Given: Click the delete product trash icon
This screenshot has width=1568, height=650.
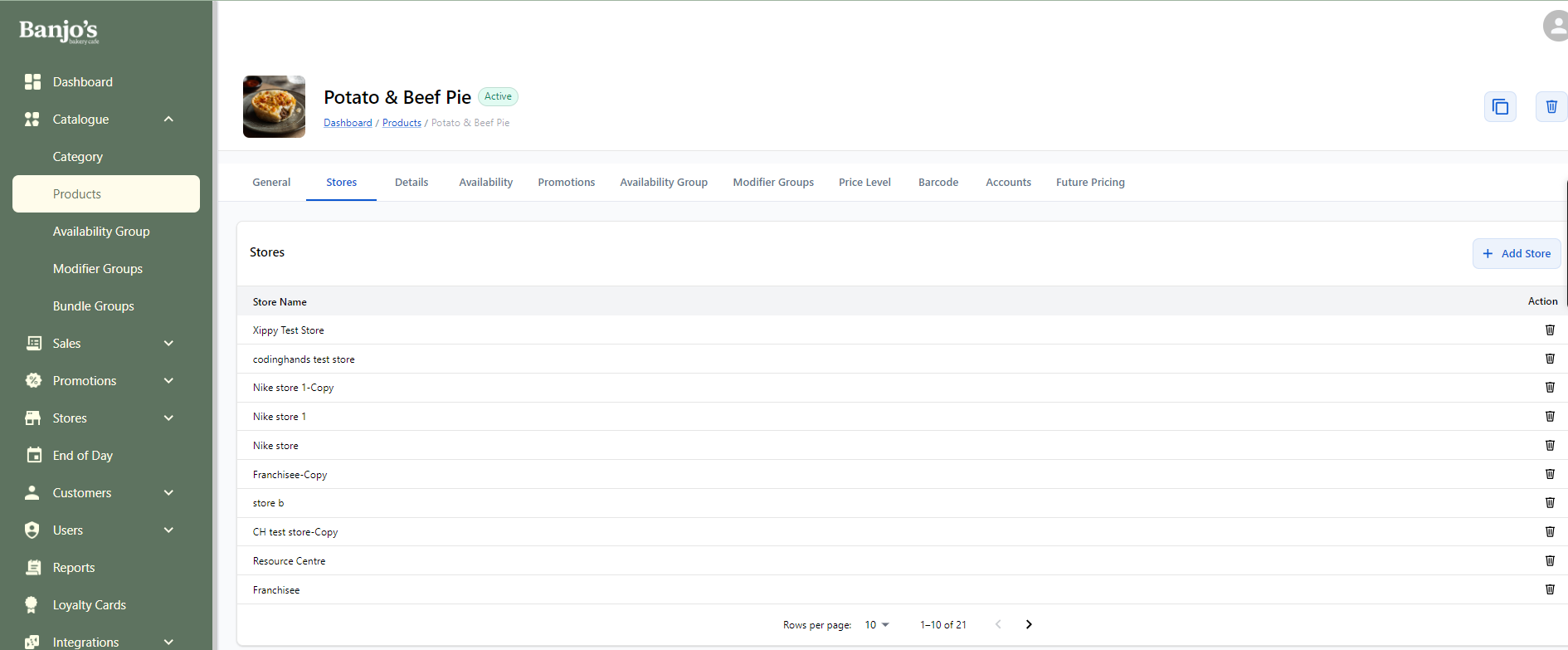Looking at the screenshot, I should click(x=1551, y=107).
